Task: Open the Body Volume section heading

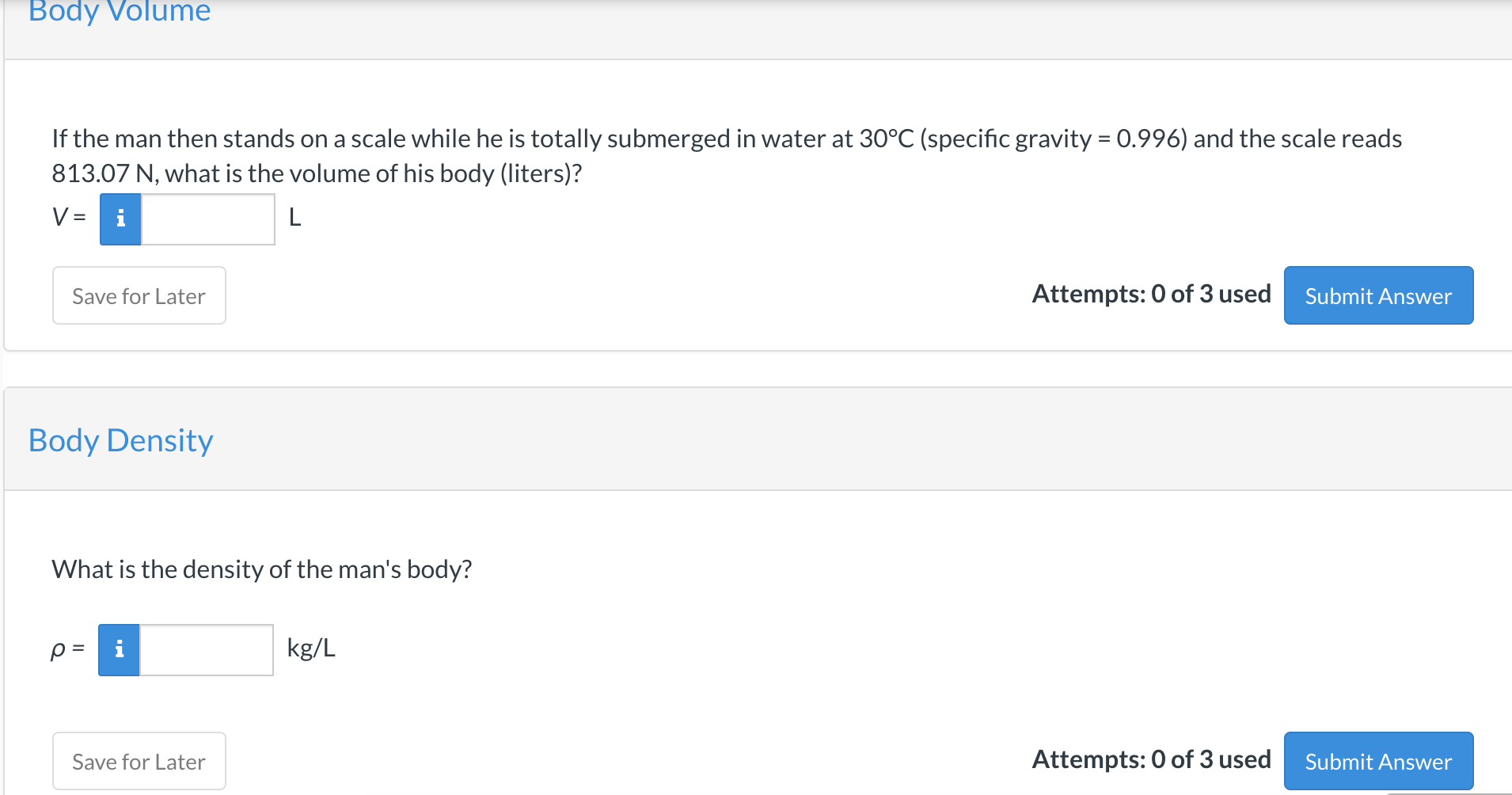Action: [x=120, y=12]
